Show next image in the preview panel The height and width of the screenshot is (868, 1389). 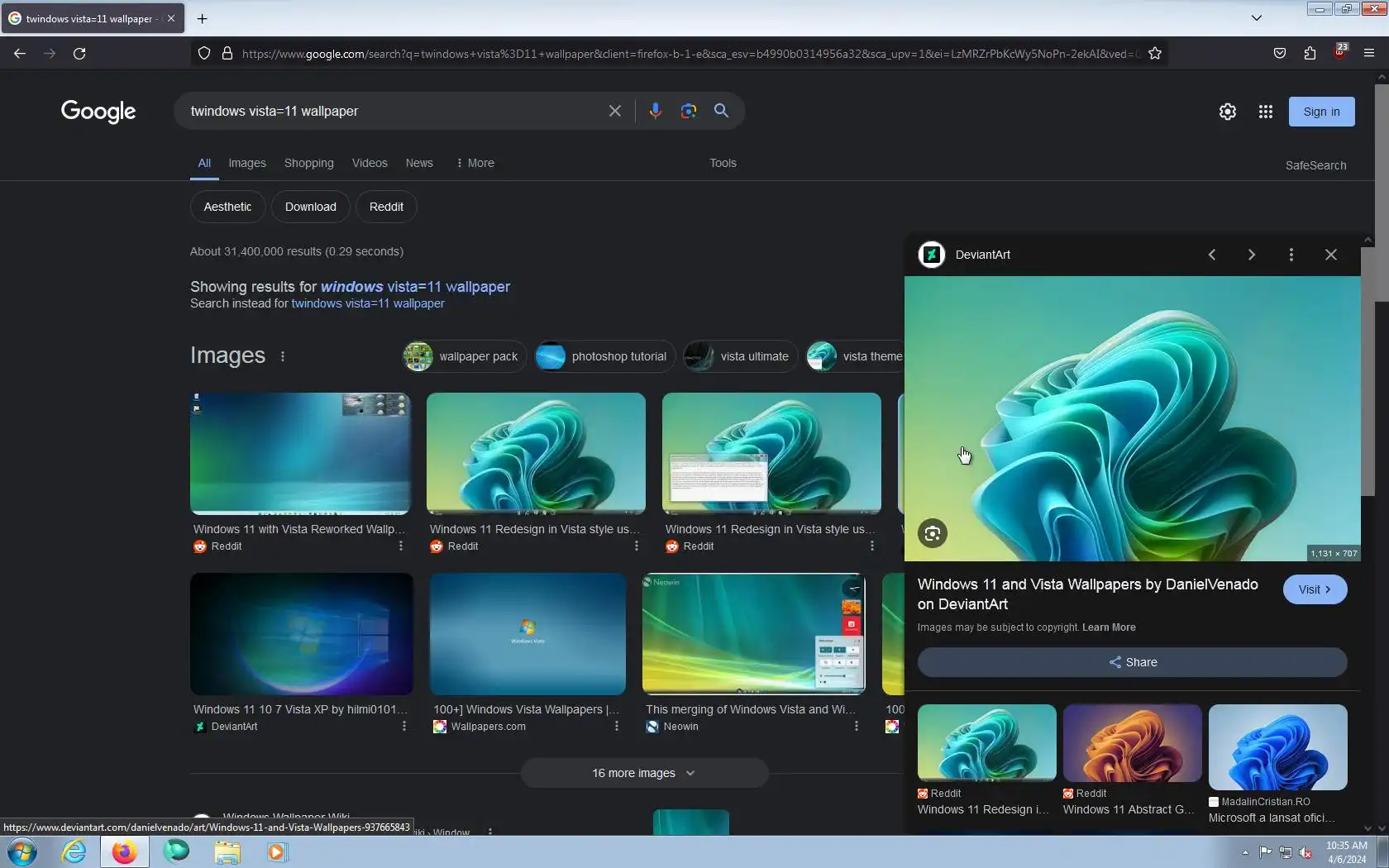(x=1252, y=255)
